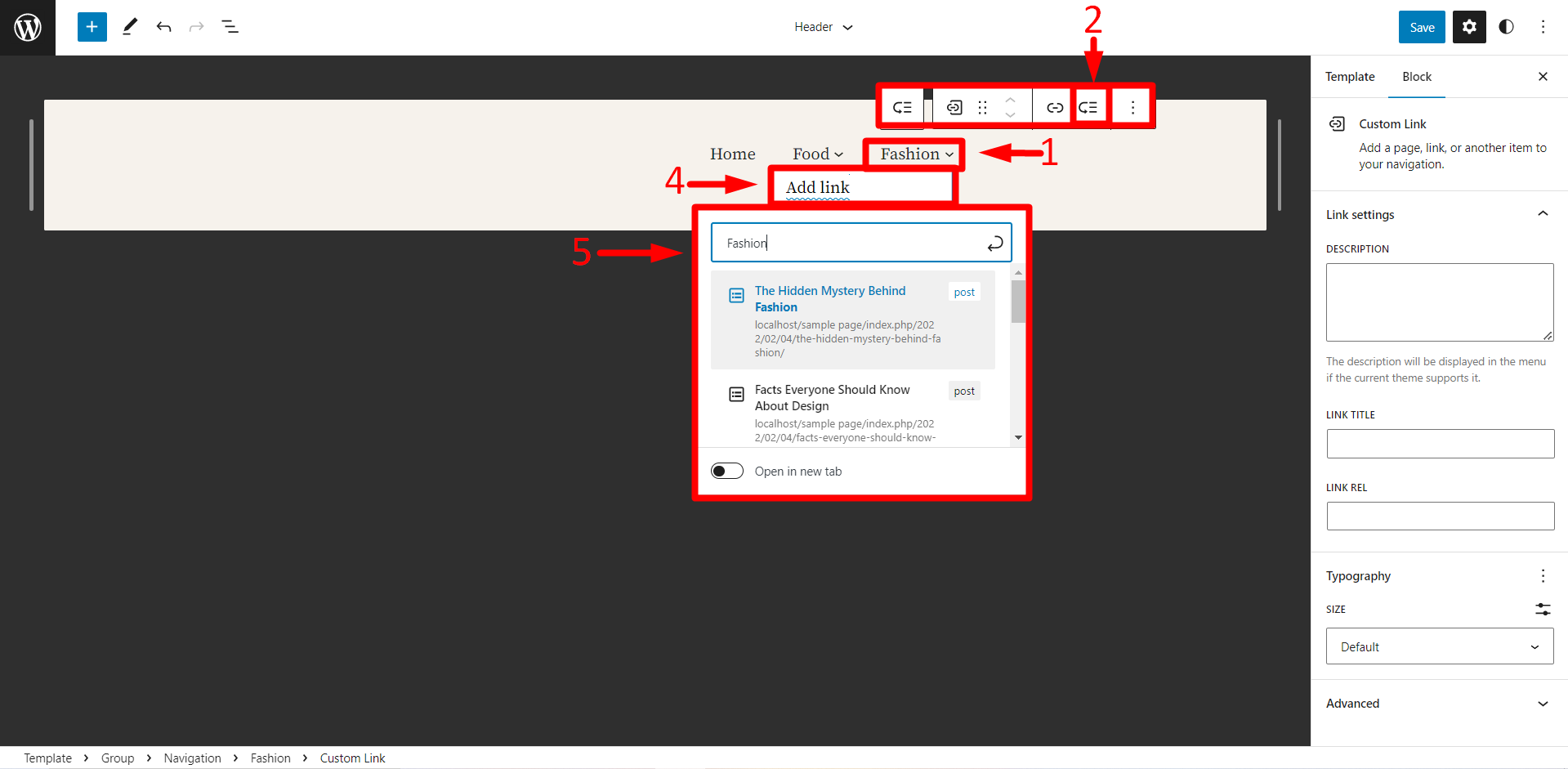This screenshot has height=769, width=1568.
Task: Click the left canvas resize handle
Action: click(31, 165)
